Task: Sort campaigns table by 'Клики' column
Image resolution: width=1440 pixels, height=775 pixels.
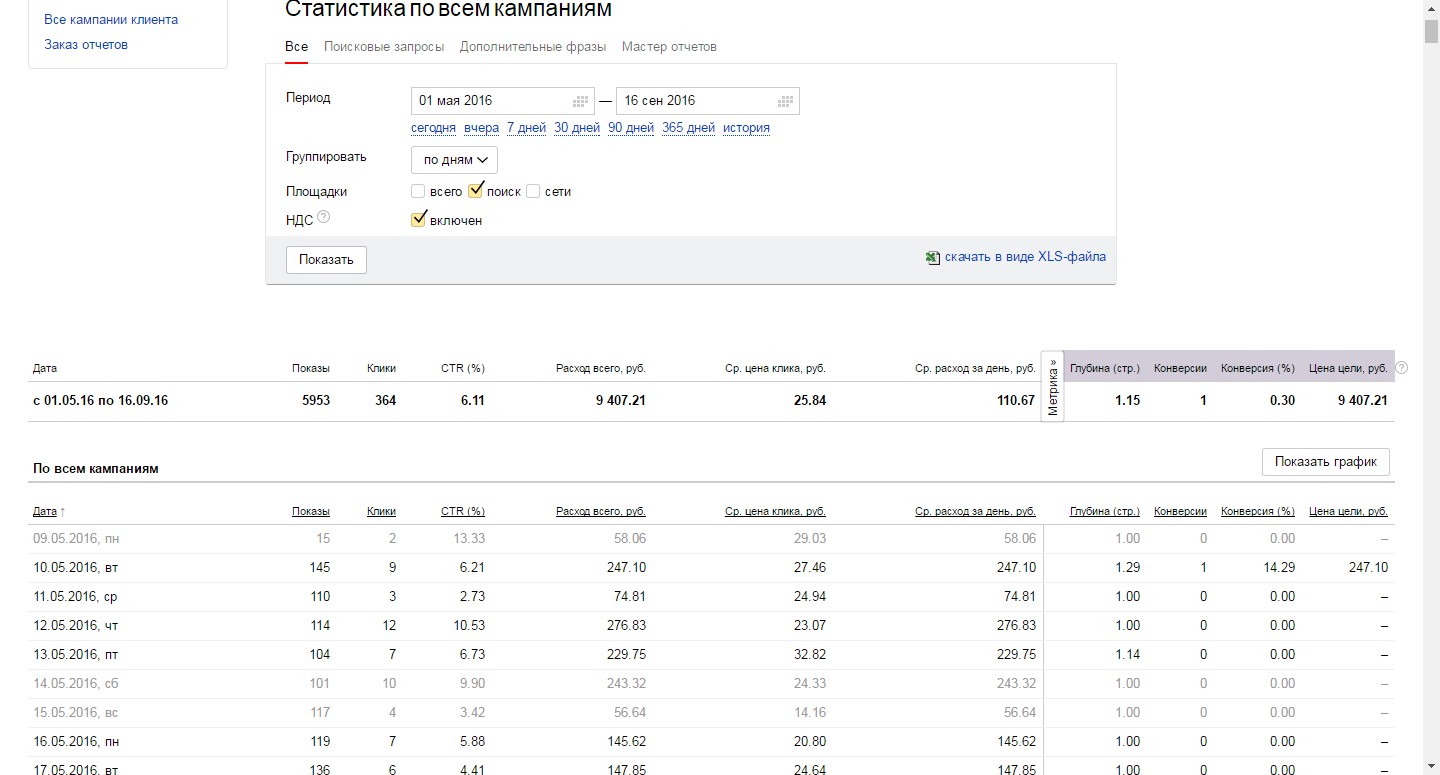Action: pyautogui.click(x=381, y=511)
